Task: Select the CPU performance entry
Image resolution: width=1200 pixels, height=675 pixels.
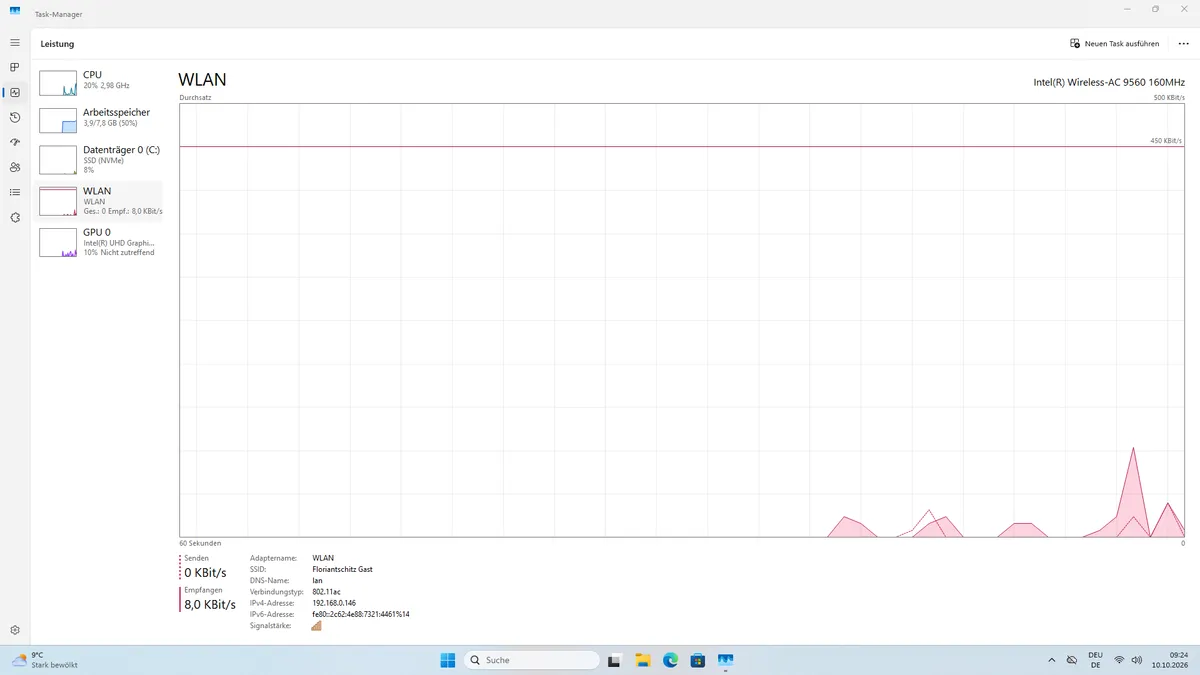Action: [99, 83]
